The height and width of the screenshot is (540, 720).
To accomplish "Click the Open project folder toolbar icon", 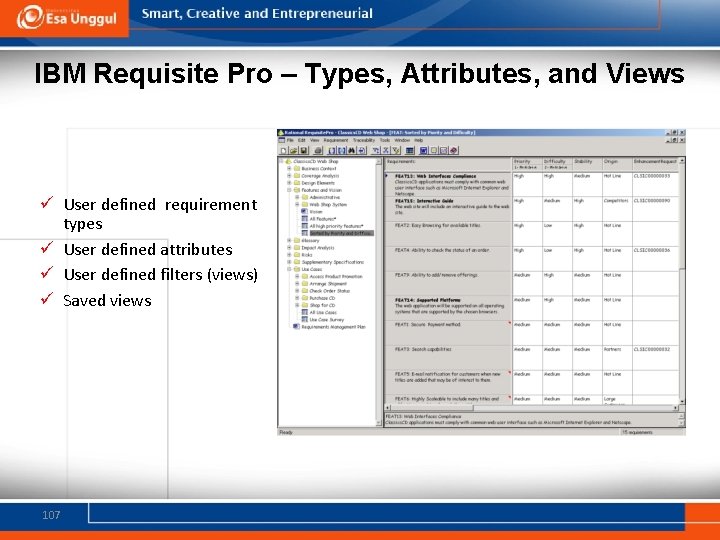I will coord(293,150).
